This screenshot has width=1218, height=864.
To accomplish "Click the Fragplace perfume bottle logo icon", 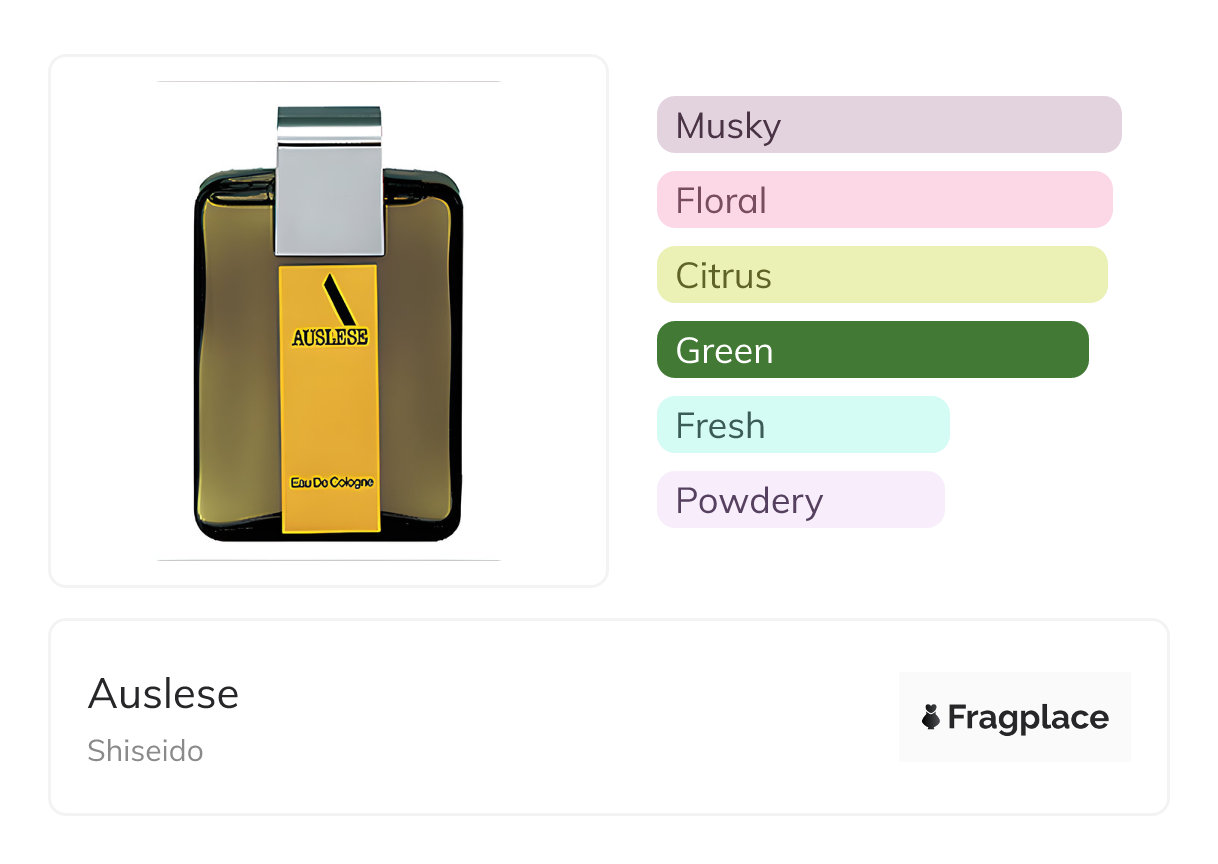I will tap(931, 717).
